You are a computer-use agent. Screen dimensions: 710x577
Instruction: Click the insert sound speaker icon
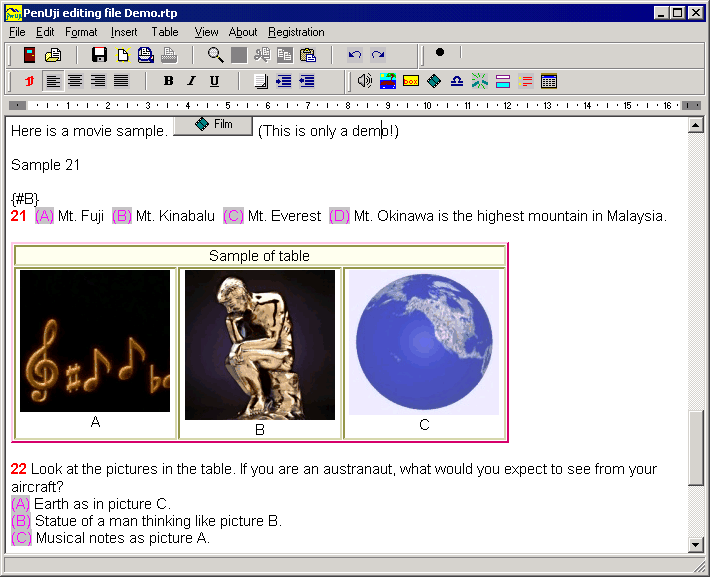tap(365, 81)
